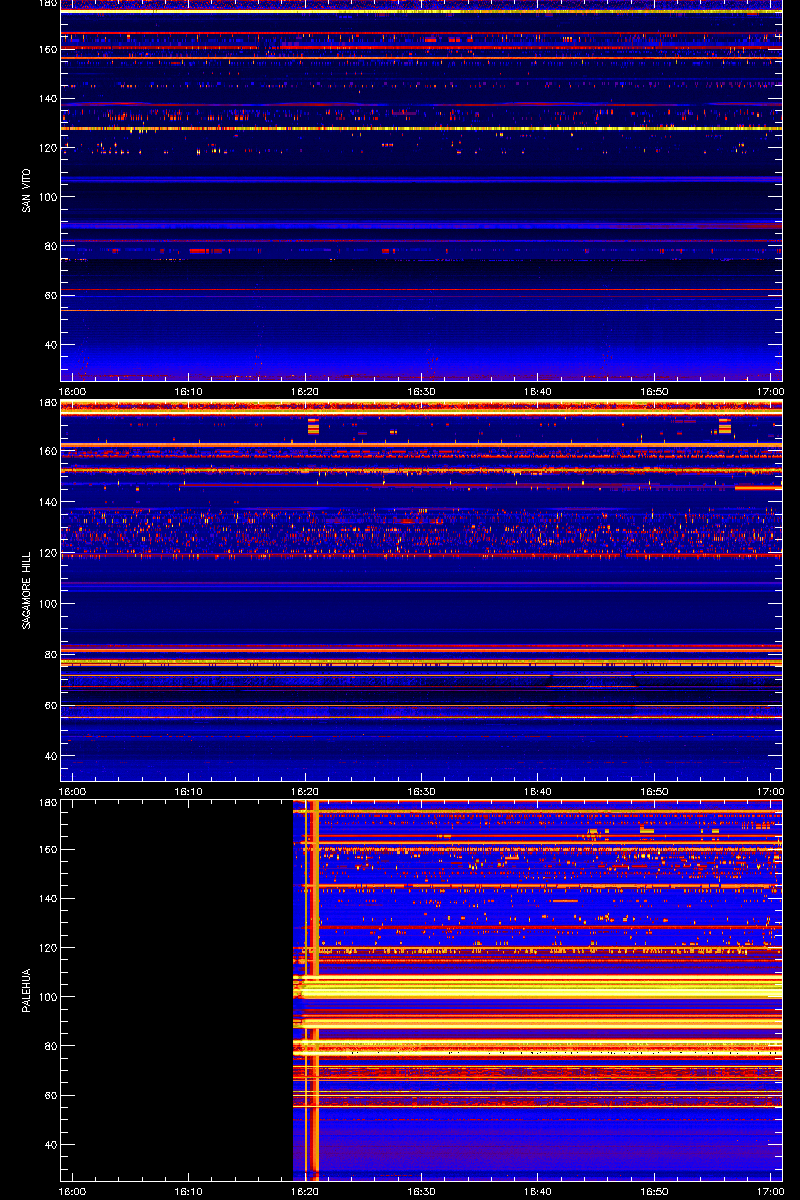The width and height of the screenshot is (800, 1200).
Task: Choose 16:20 tick under Palehua panel
Action: point(305,1192)
